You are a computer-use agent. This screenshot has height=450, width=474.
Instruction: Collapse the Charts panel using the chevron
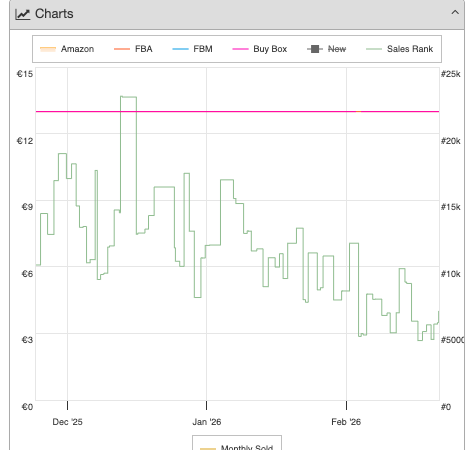pyautogui.click(x=455, y=13)
